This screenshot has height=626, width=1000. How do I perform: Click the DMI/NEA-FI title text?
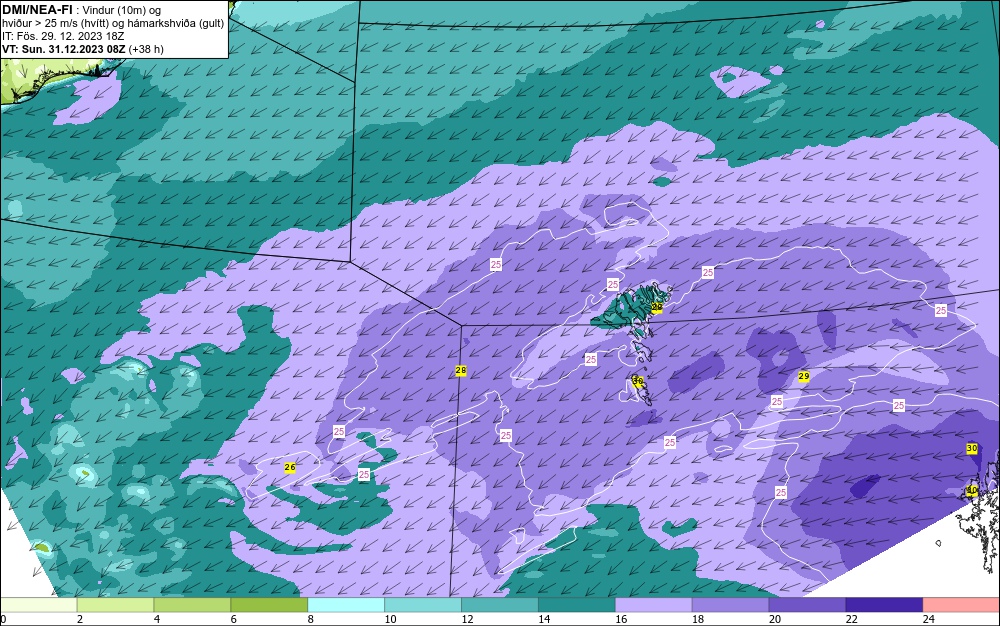(x=37, y=10)
